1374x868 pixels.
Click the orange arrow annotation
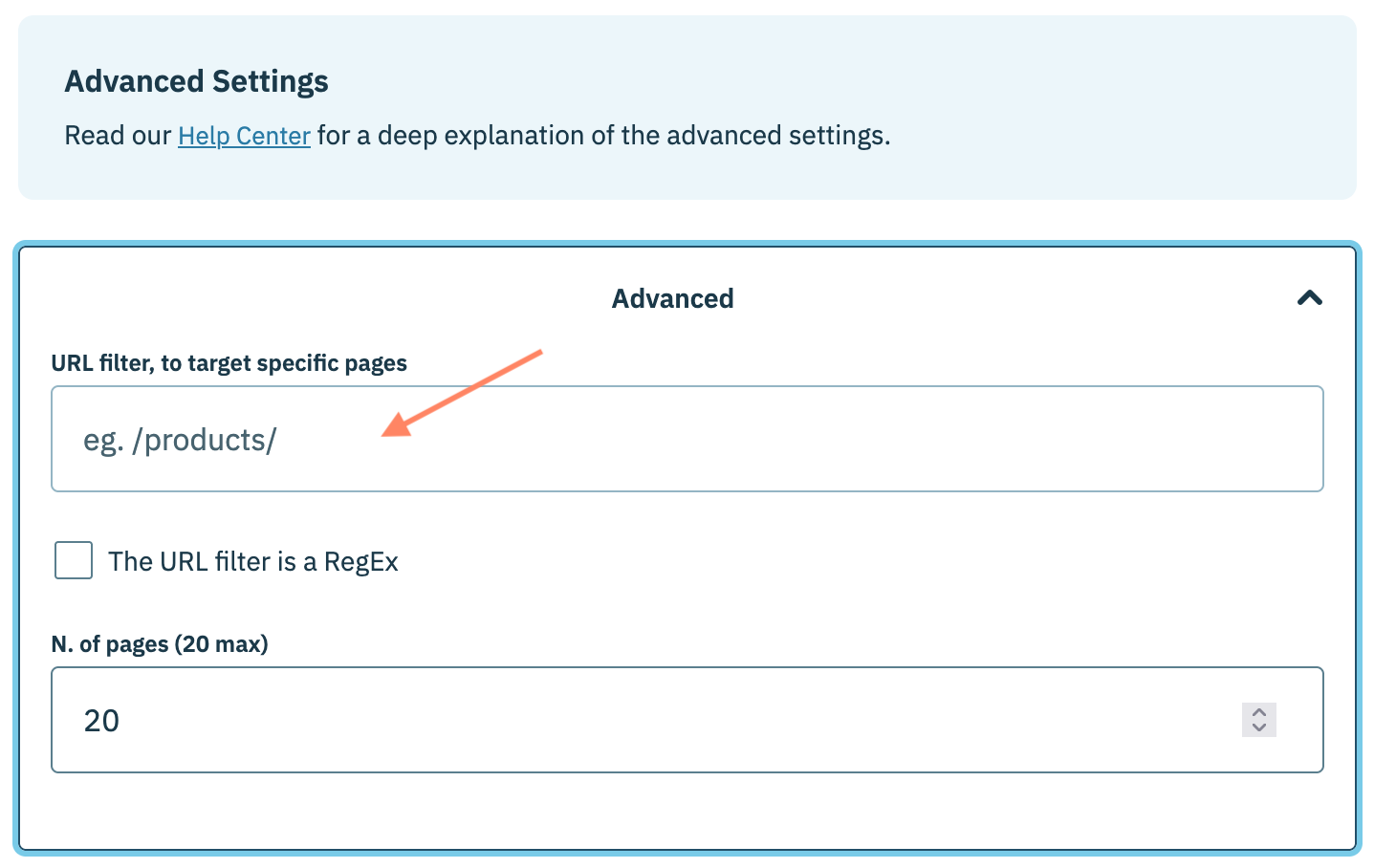coord(461,394)
